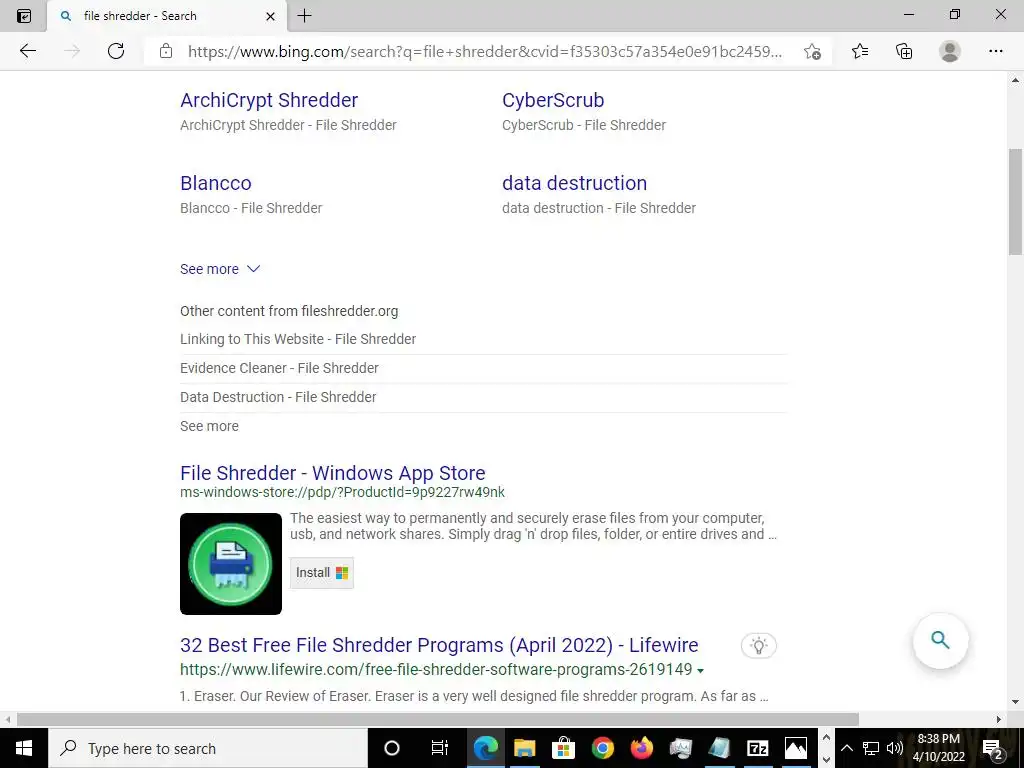Launch Google Chrome from taskbar

coord(602,748)
